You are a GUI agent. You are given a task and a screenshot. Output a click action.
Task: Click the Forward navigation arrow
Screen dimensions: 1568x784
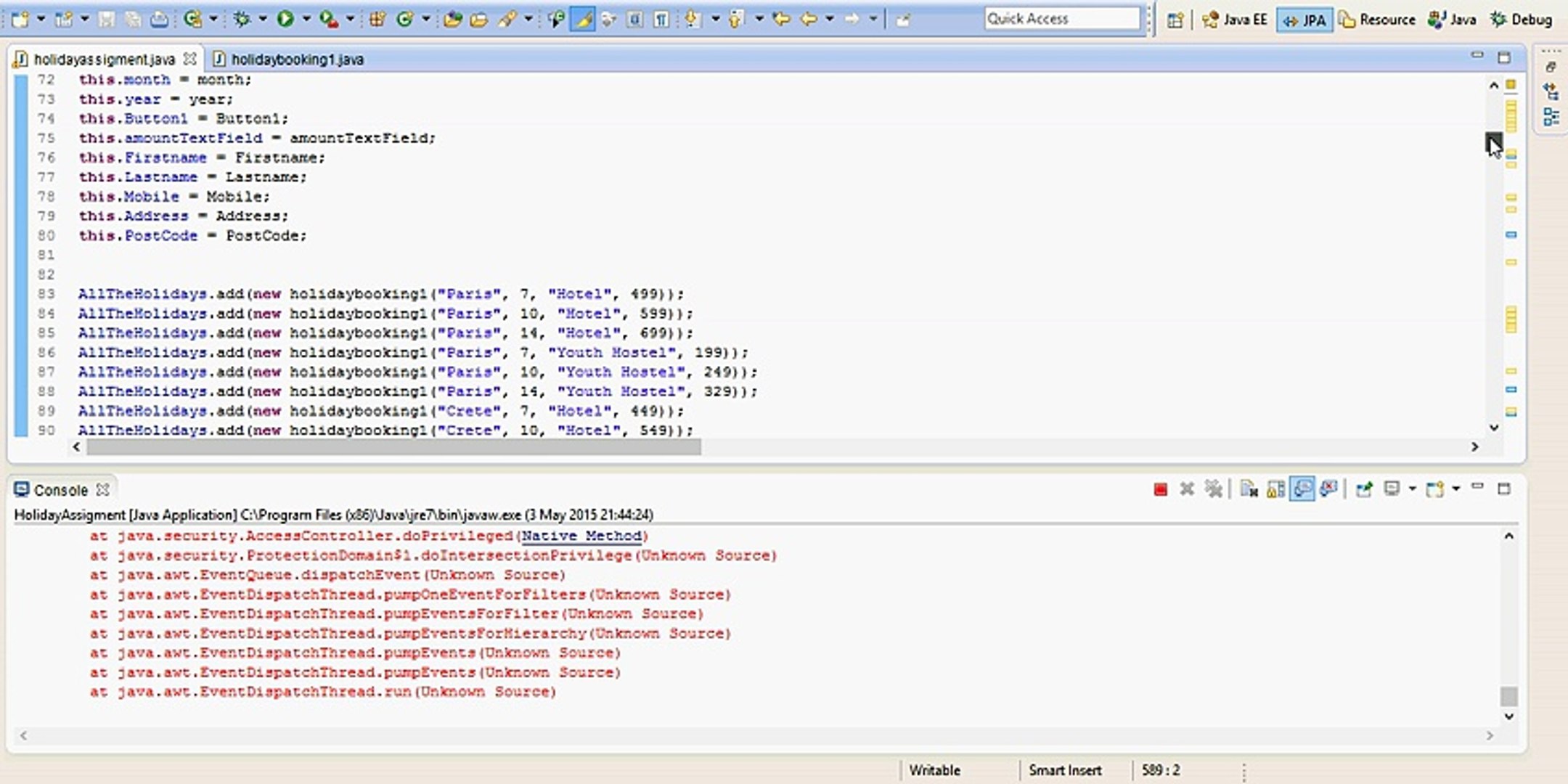(852, 20)
